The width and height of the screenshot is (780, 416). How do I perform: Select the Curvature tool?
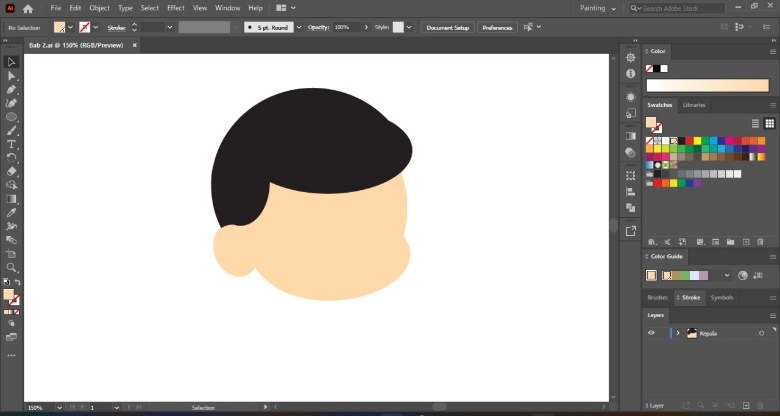coord(11,103)
